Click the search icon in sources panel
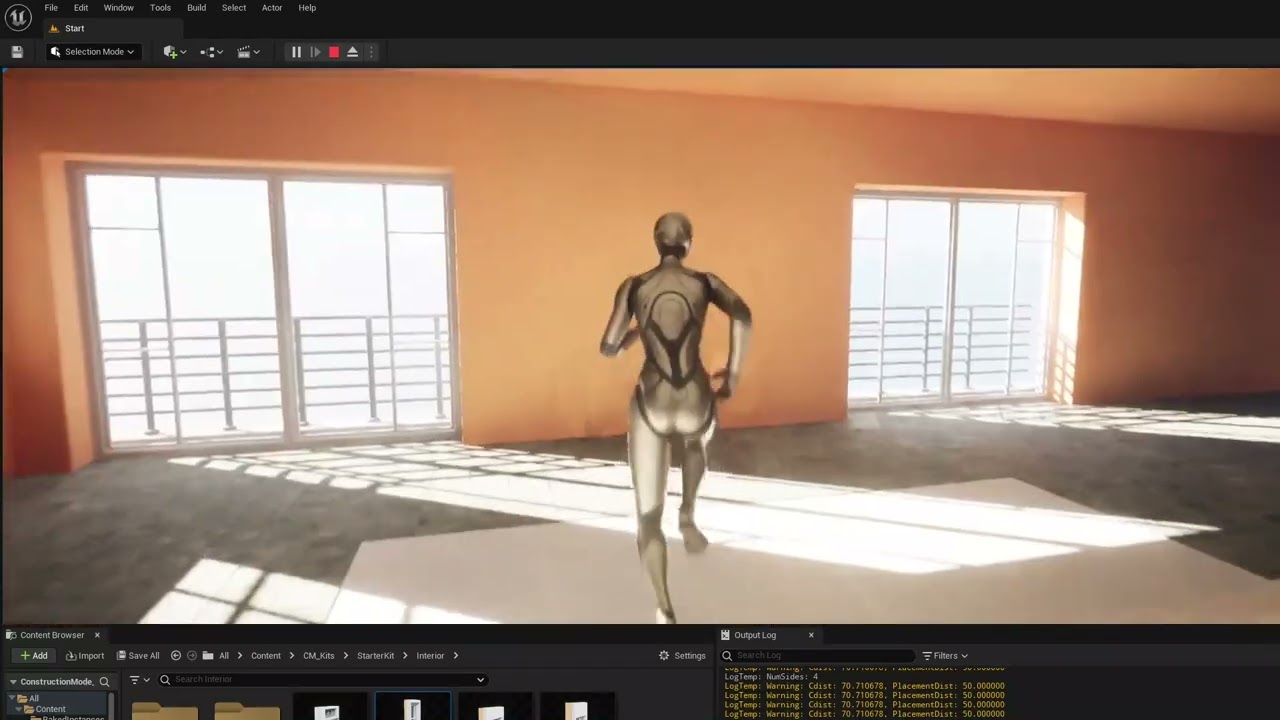Image resolution: width=1280 pixels, height=720 pixels. [104, 682]
